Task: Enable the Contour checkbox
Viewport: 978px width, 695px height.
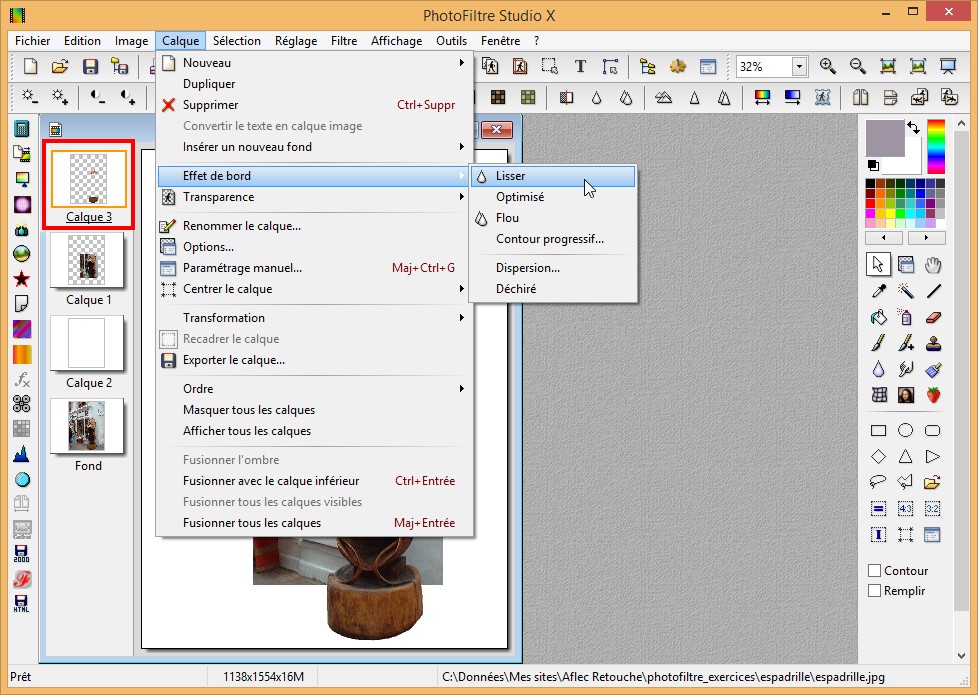Action: coord(874,570)
